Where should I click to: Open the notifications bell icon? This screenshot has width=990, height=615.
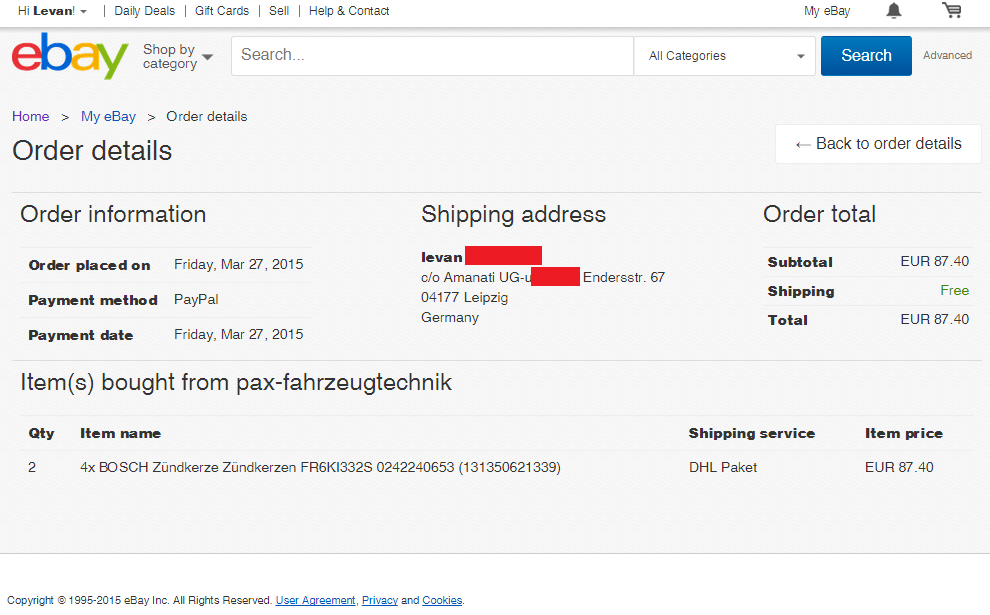click(x=893, y=11)
